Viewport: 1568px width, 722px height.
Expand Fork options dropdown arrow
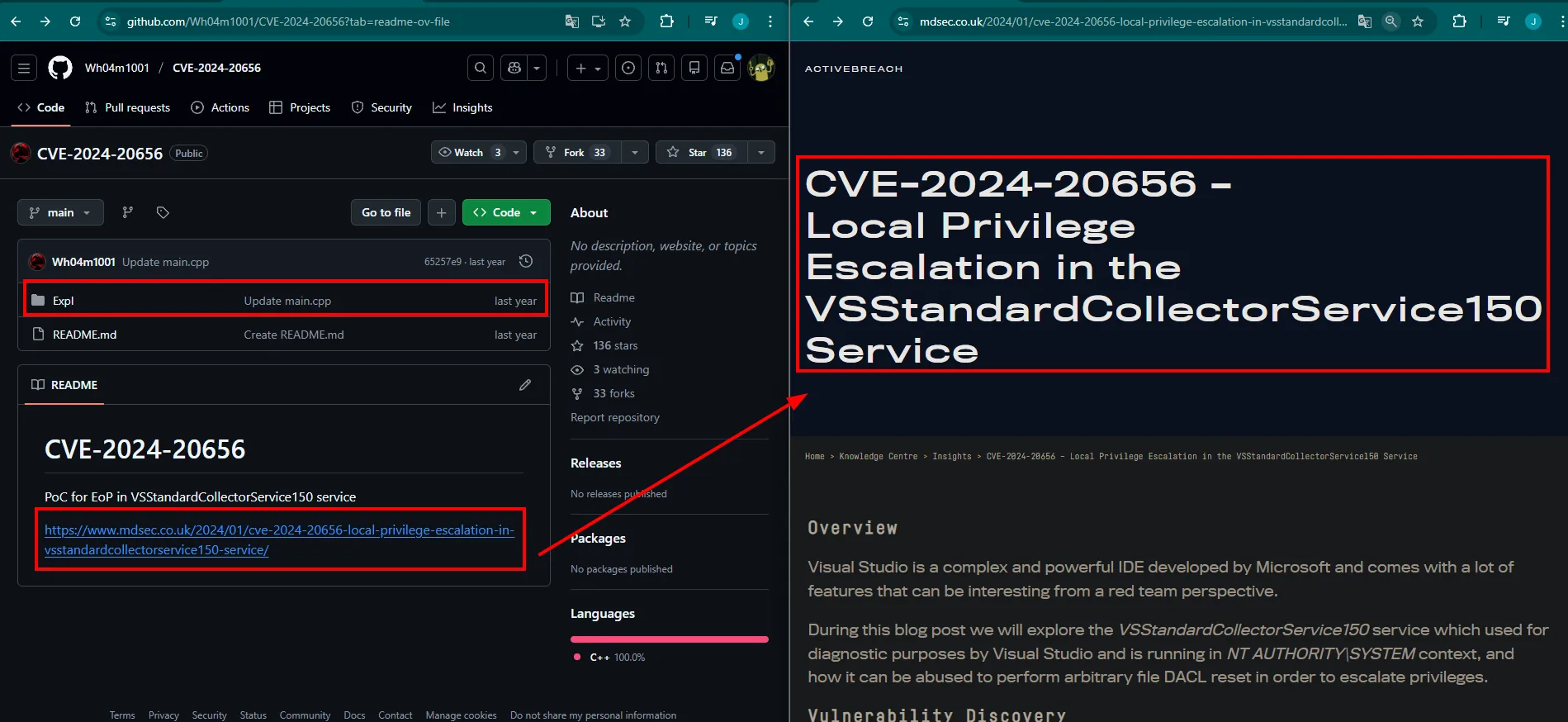point(634,152)
